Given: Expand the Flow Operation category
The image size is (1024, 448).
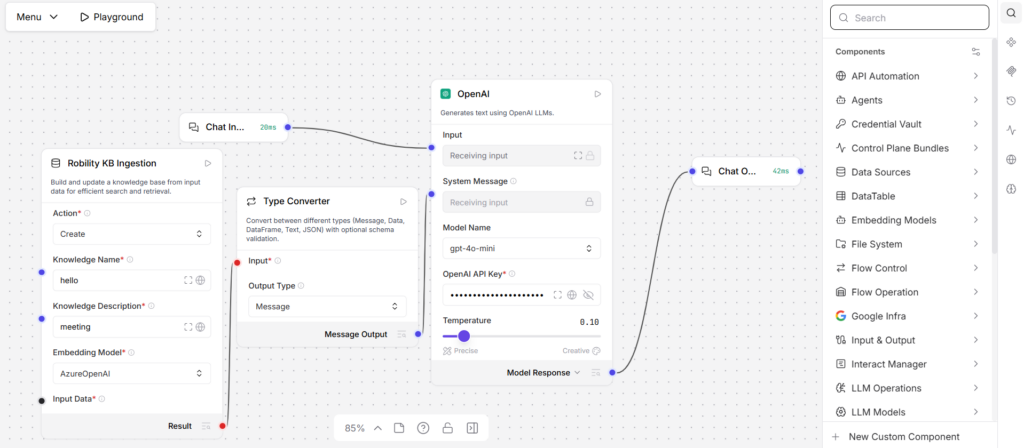Looking at the screenshot, I should click(x=908, y=292).
